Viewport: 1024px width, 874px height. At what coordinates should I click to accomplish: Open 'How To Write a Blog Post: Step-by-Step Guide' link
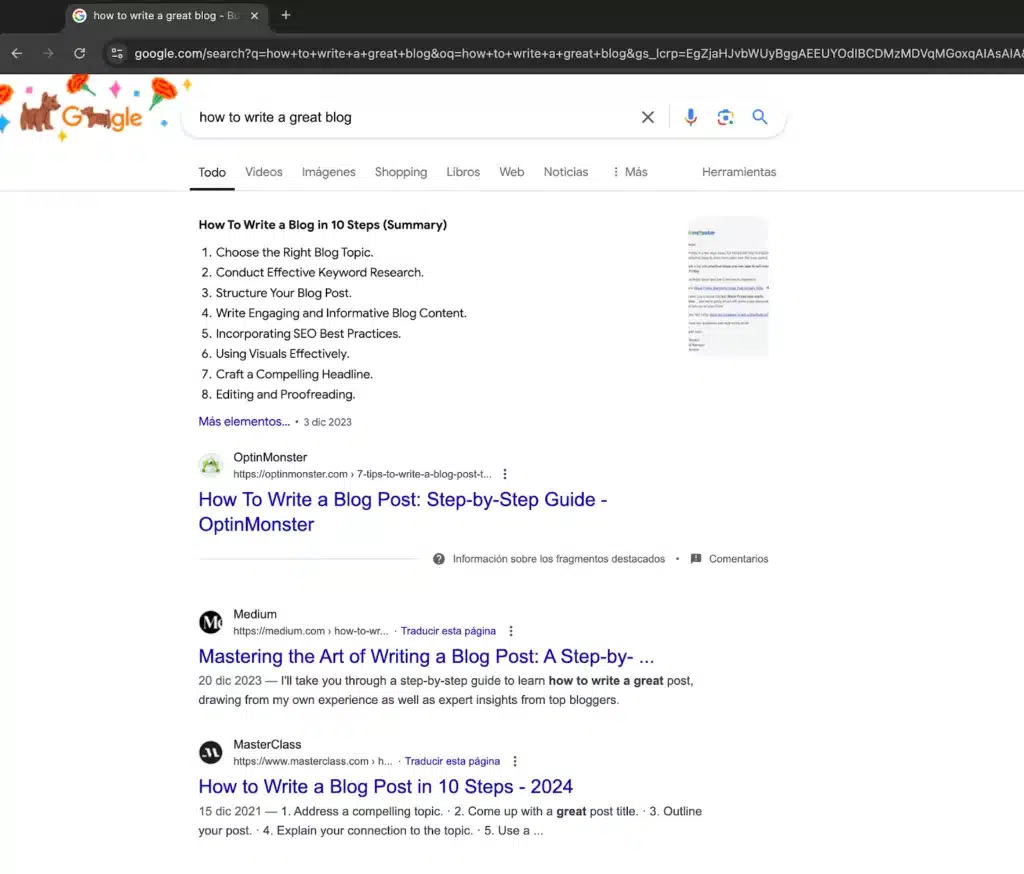click(403, 512)
